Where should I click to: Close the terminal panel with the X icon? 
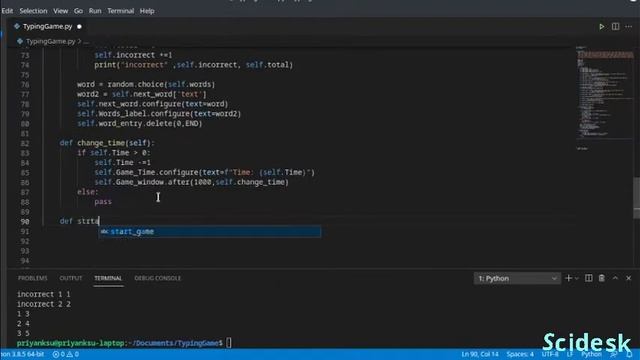point(629,278)
